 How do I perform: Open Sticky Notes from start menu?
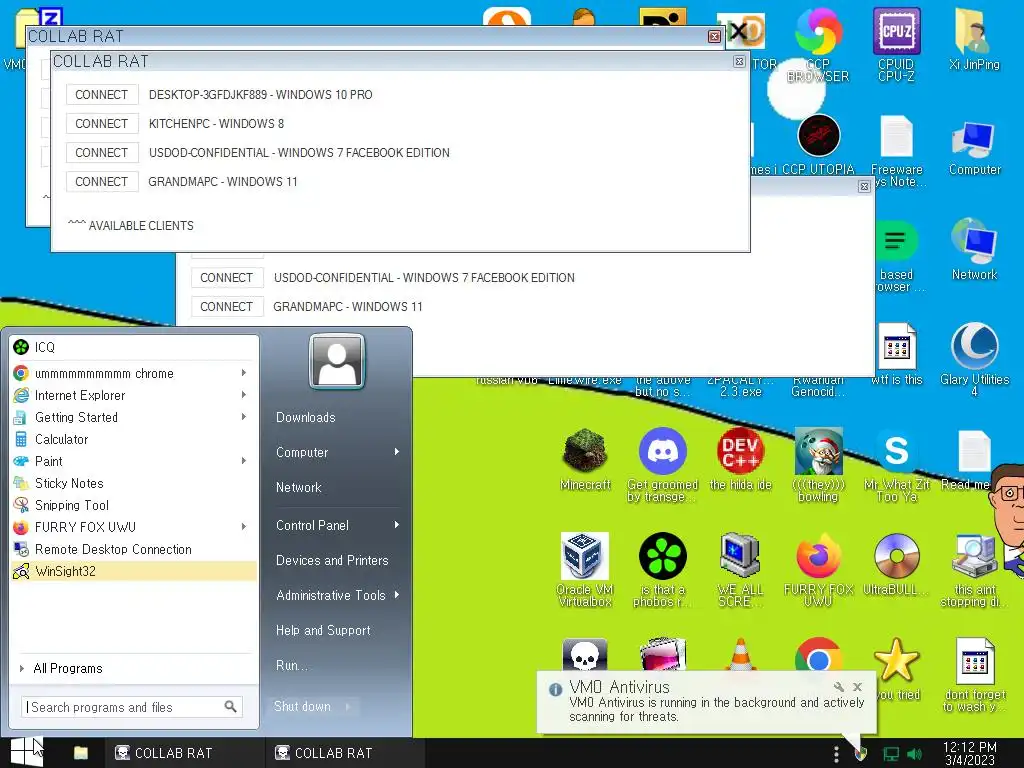coord(134,483)
